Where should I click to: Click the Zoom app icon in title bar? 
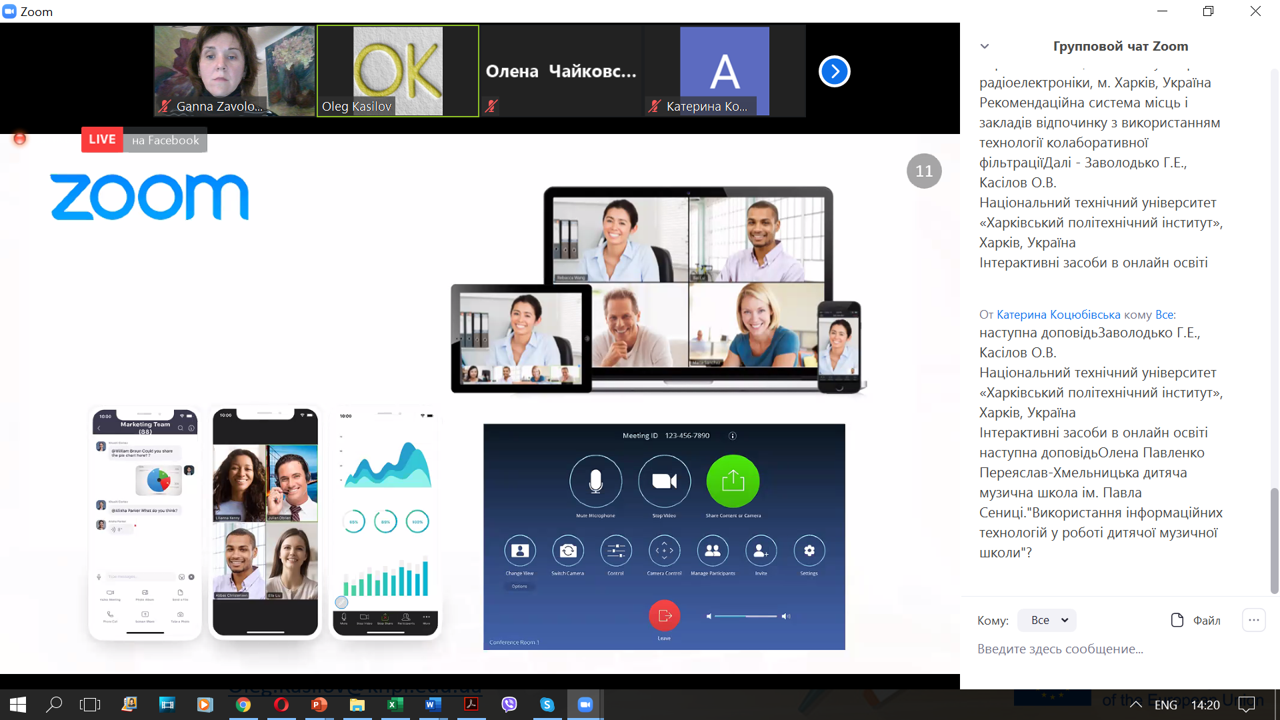pyautogui.click(x=10, y=11)
